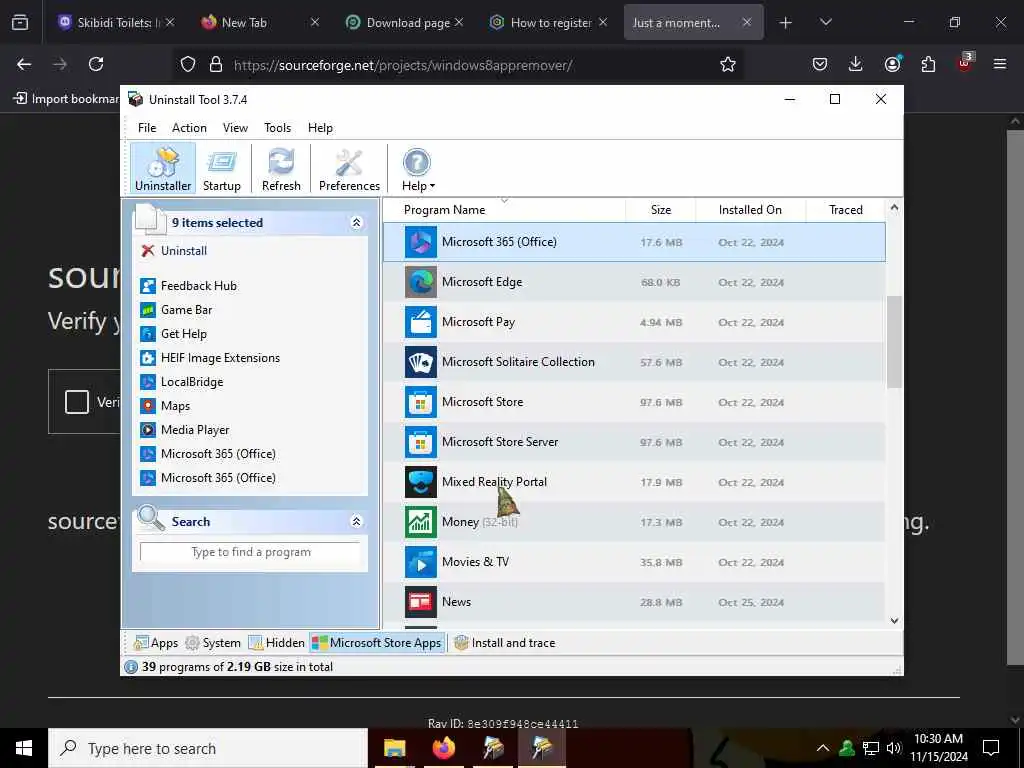Switch to Microsoft Store Apps tab

click(x=377, y=643)
